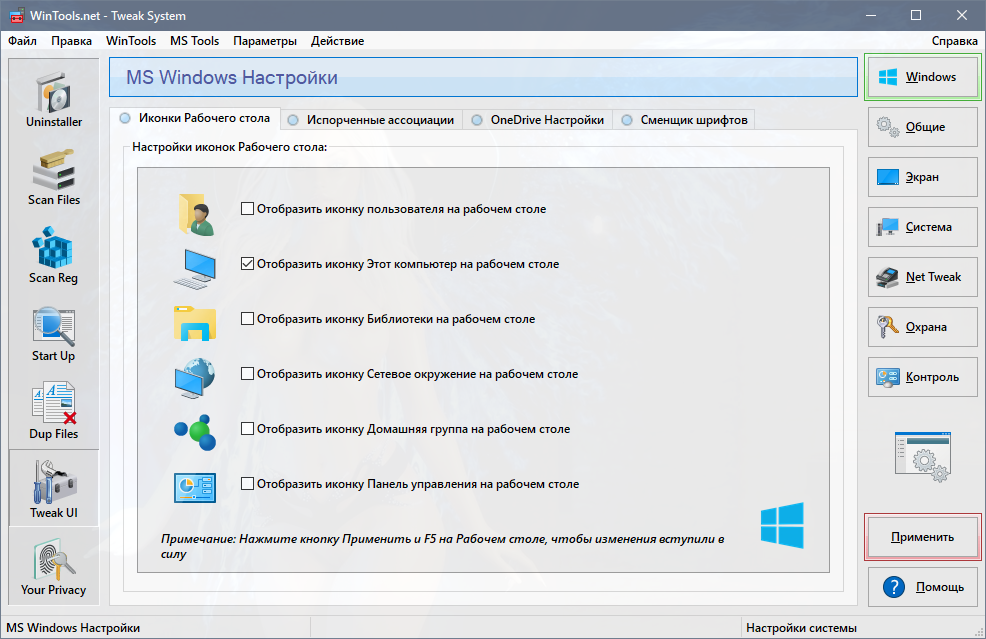Click the WinTools.net title bar app icon
Screen dimensions: 986x639
click(17, 16)
